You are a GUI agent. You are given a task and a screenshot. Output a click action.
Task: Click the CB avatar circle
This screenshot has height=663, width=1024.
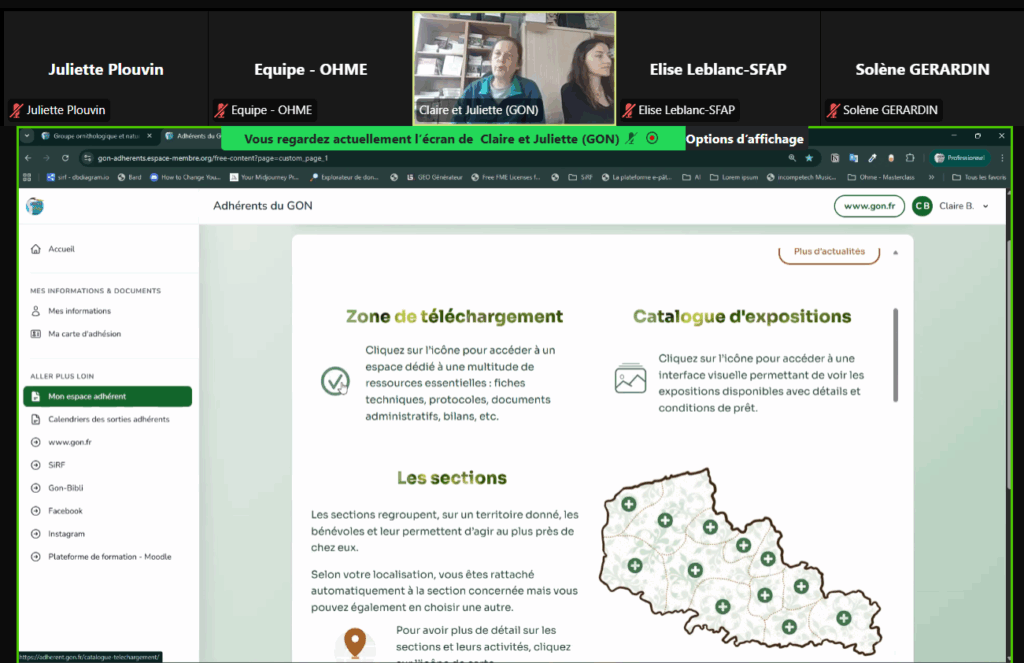(922, 206)
